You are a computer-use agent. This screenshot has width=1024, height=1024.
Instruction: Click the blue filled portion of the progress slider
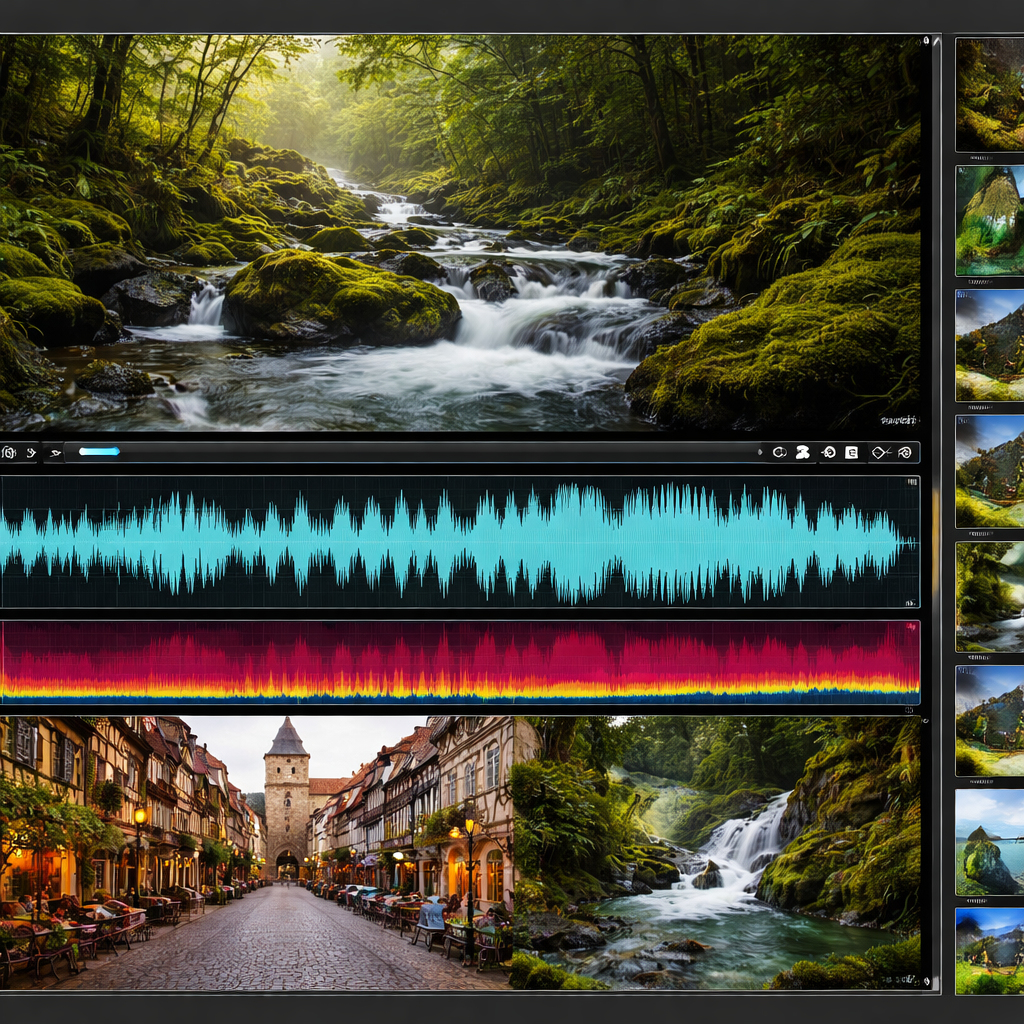99,452
